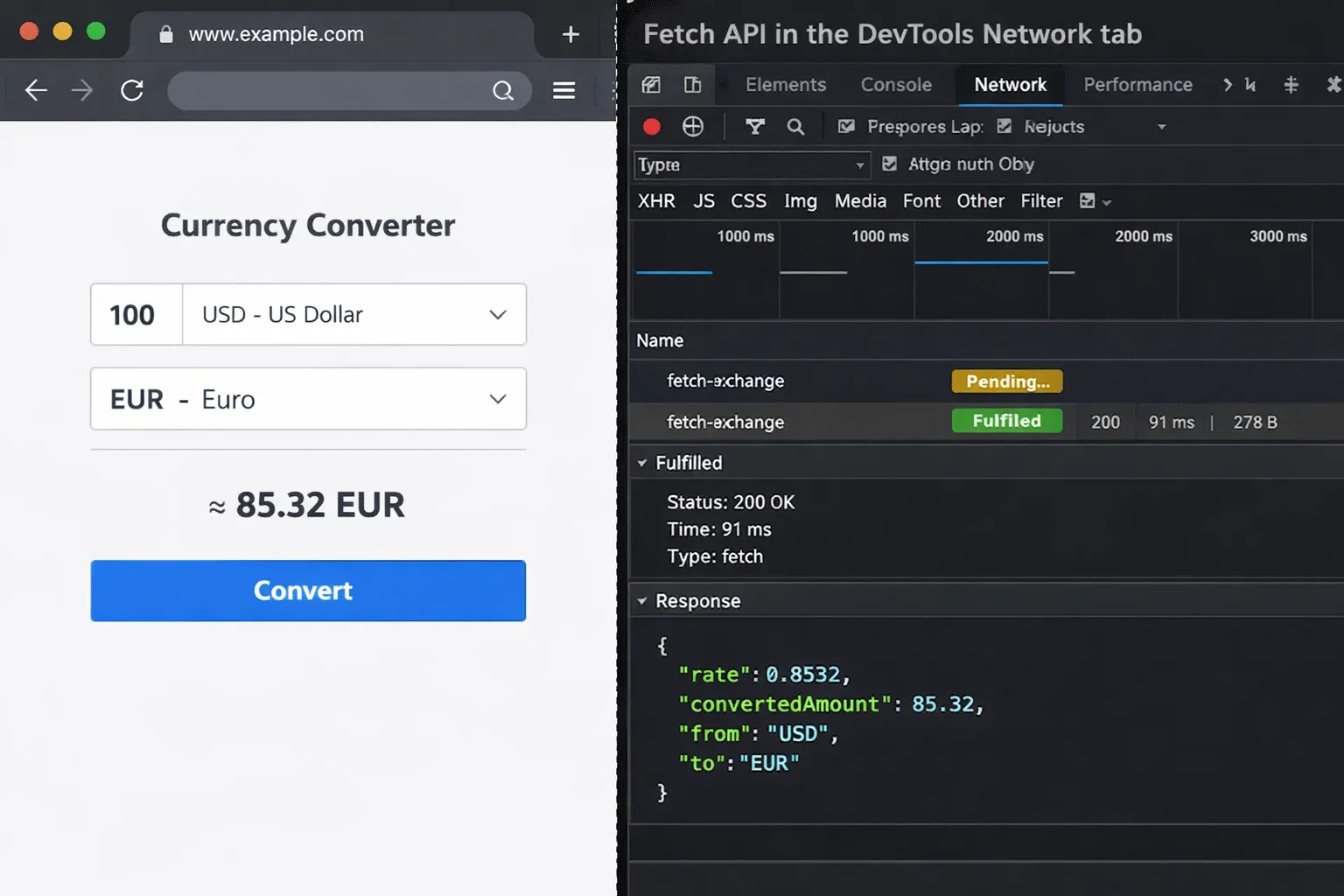
Task: Select the pending fetch-exchange request
Action: point(725,381)
